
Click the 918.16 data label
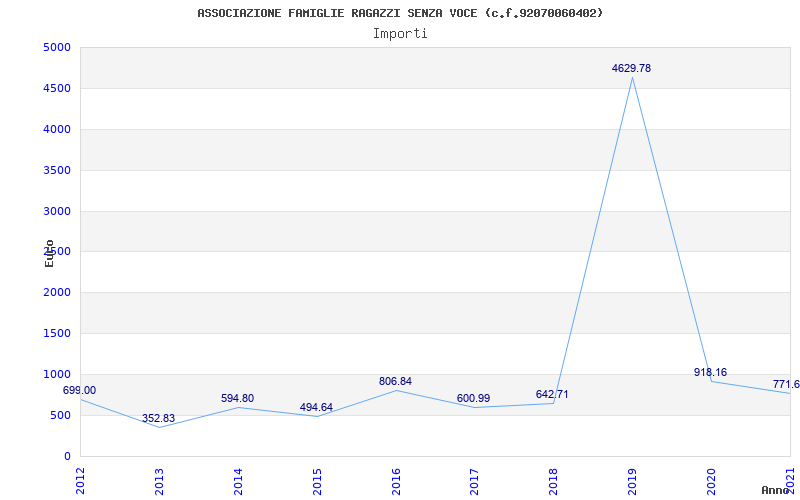click(710, 372)
